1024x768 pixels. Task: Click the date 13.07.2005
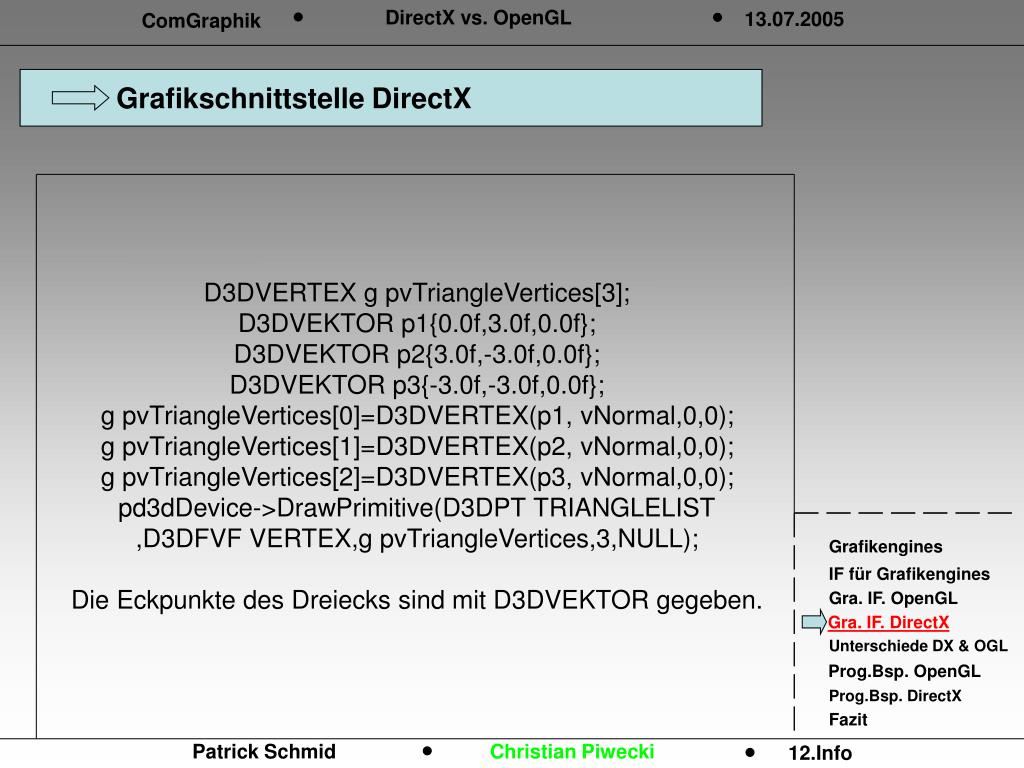point(793,20)
